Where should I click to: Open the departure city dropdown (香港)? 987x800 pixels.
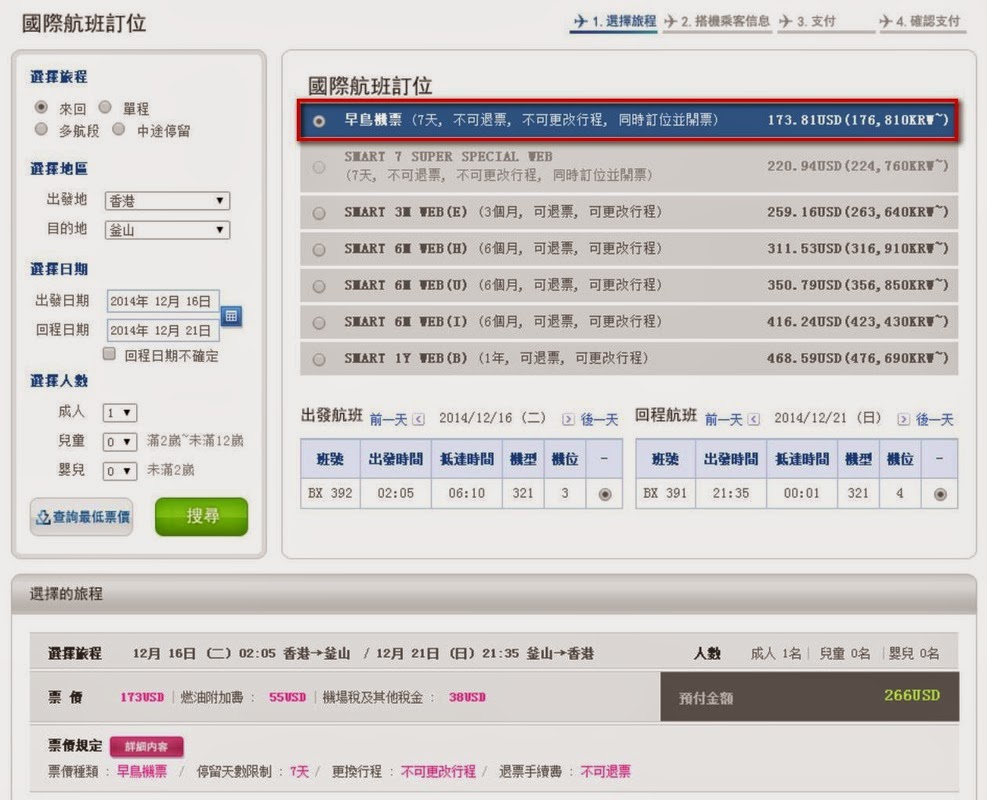click(x=167, y=201)
